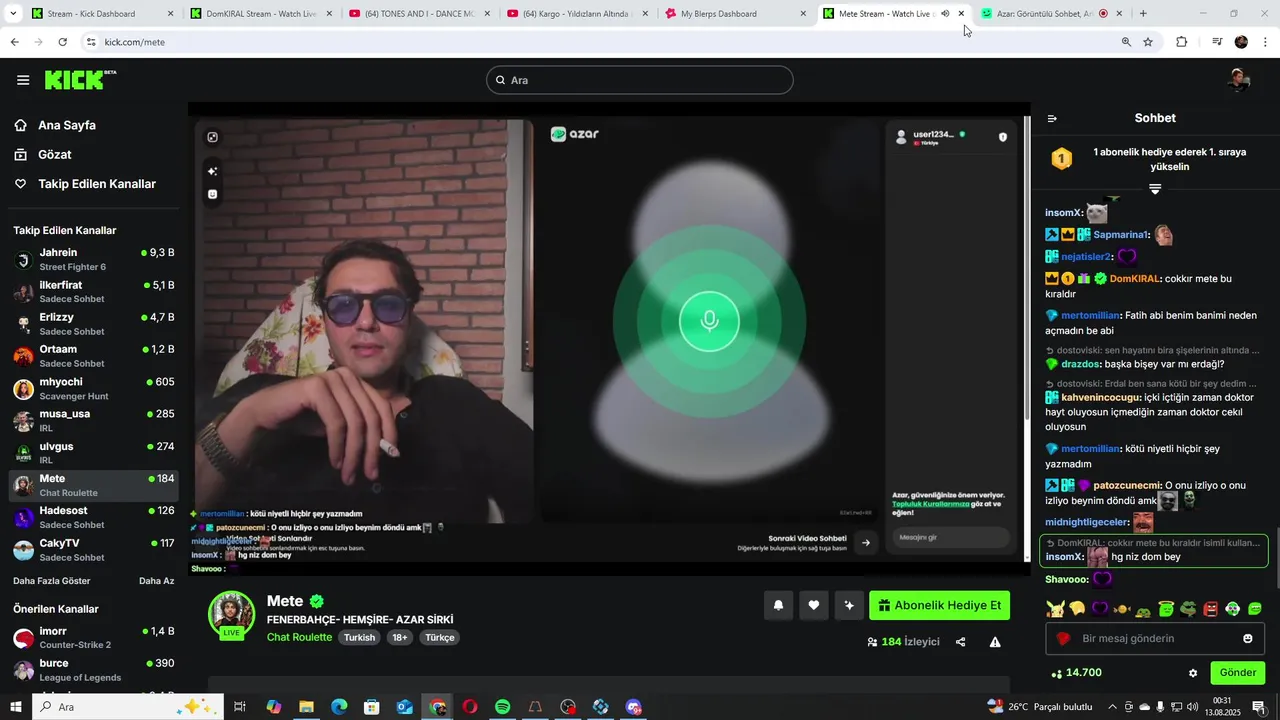Open mhyochi channel in sidebar
Screen dimensions: 1280x720
[94, 389]
